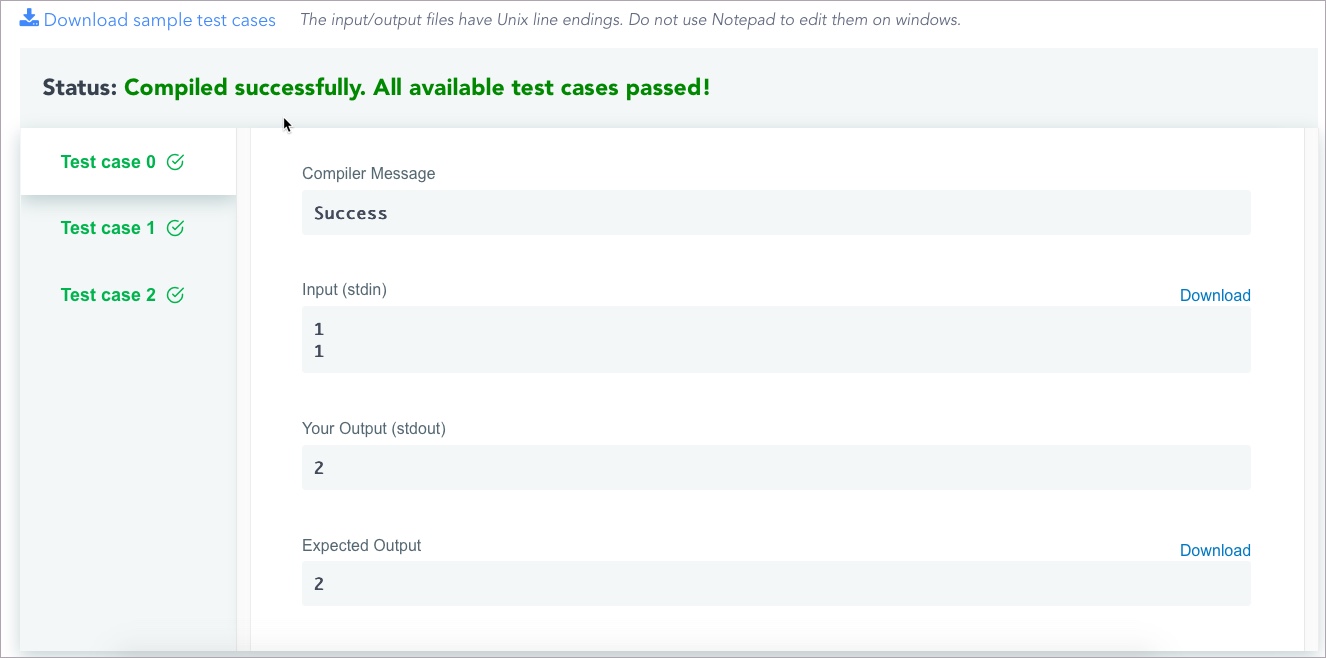Switch to the Test case 1 tab
The height and width of the screenshot is (658, 1326).
click(108, 228)
